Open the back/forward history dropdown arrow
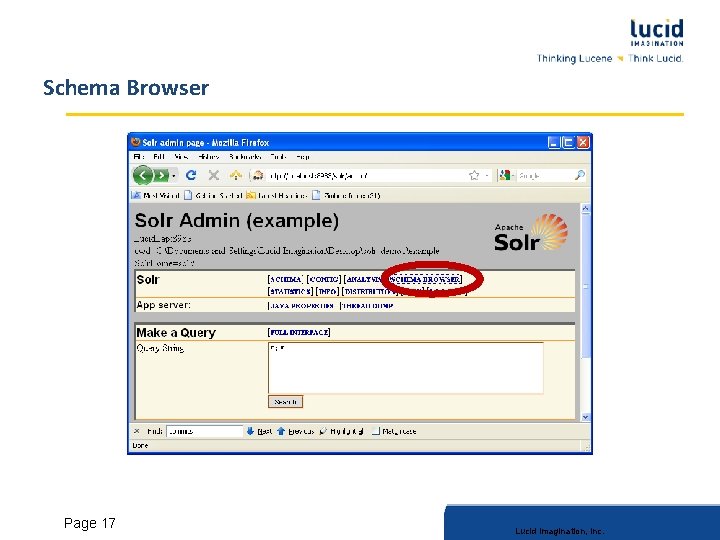Viewport: 720px width, 540px height. click(174, 176)
